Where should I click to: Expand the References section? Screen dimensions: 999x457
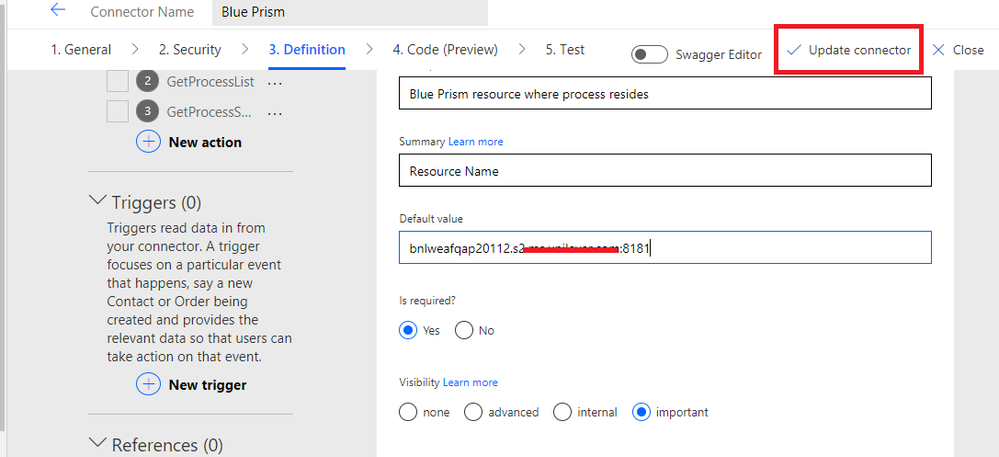(98, 443)
